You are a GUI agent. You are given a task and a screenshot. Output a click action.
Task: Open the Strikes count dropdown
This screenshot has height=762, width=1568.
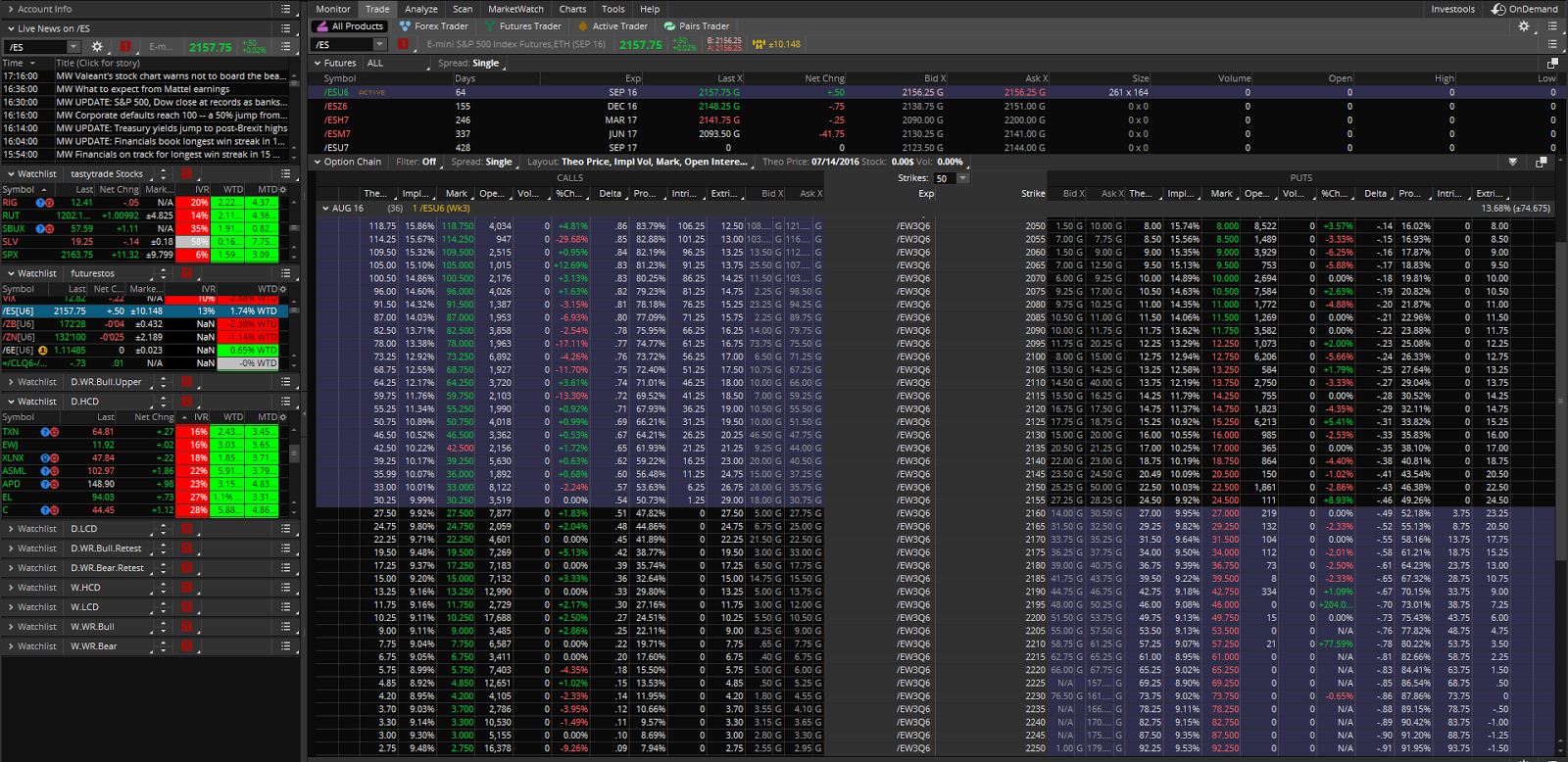tap(963, 178)
